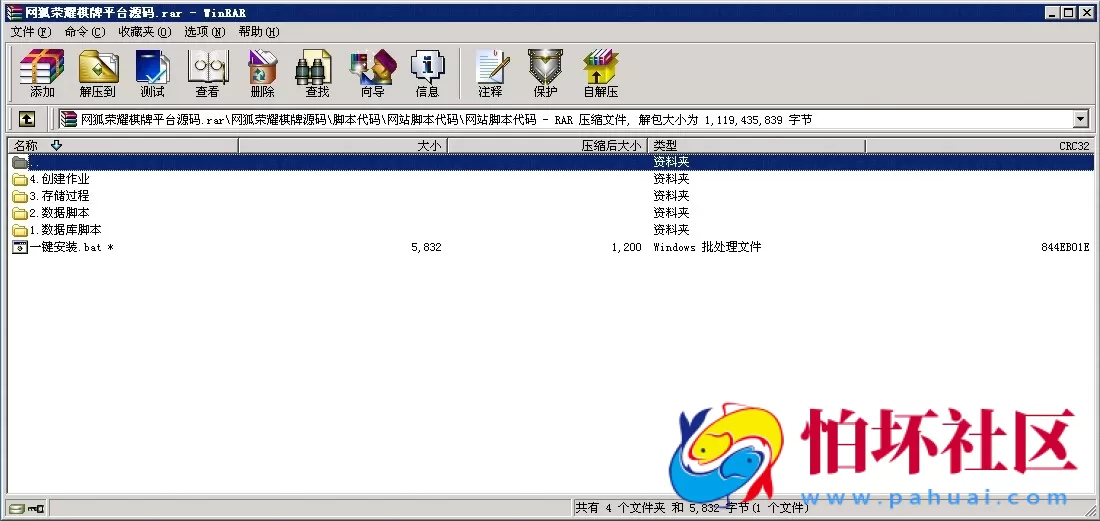
Task: Click the CRC32 value 844EB01E
Action: click(x=1066, y=247)
